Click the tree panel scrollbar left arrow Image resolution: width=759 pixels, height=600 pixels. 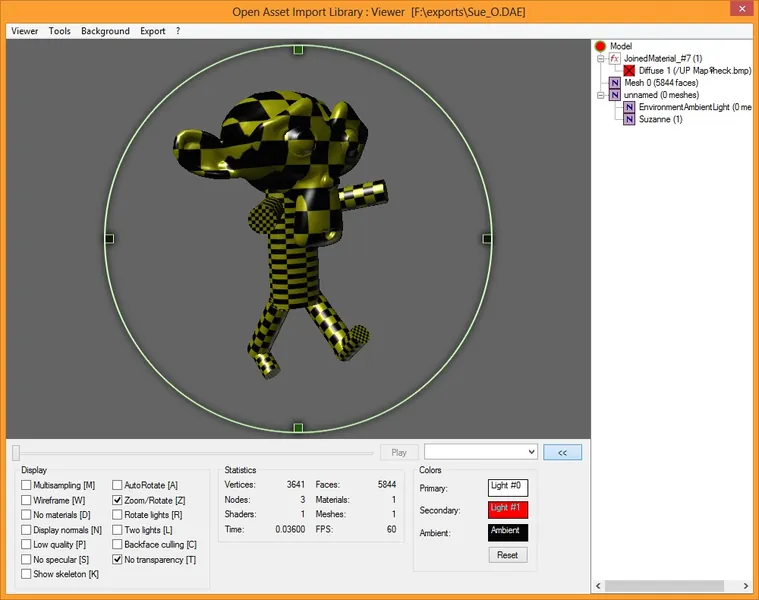(598, 586)
